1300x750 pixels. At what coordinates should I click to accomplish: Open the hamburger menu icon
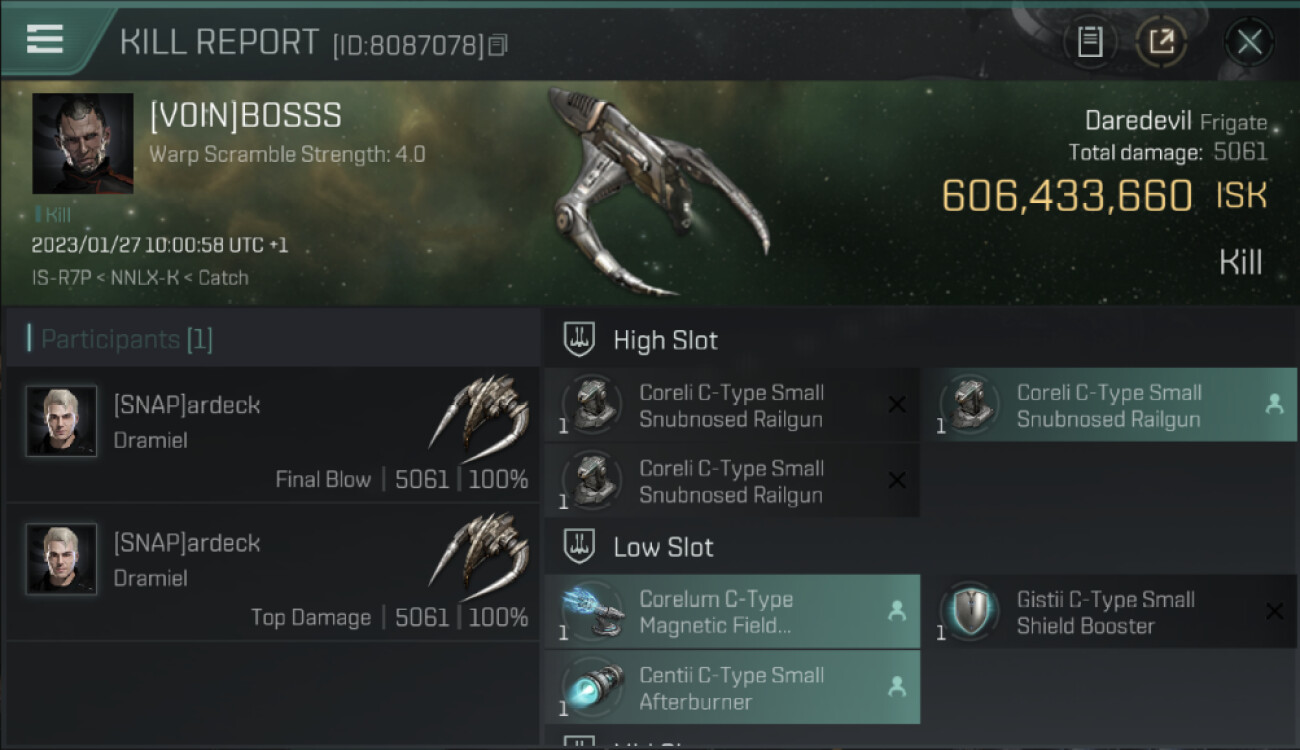coord(45,39)
